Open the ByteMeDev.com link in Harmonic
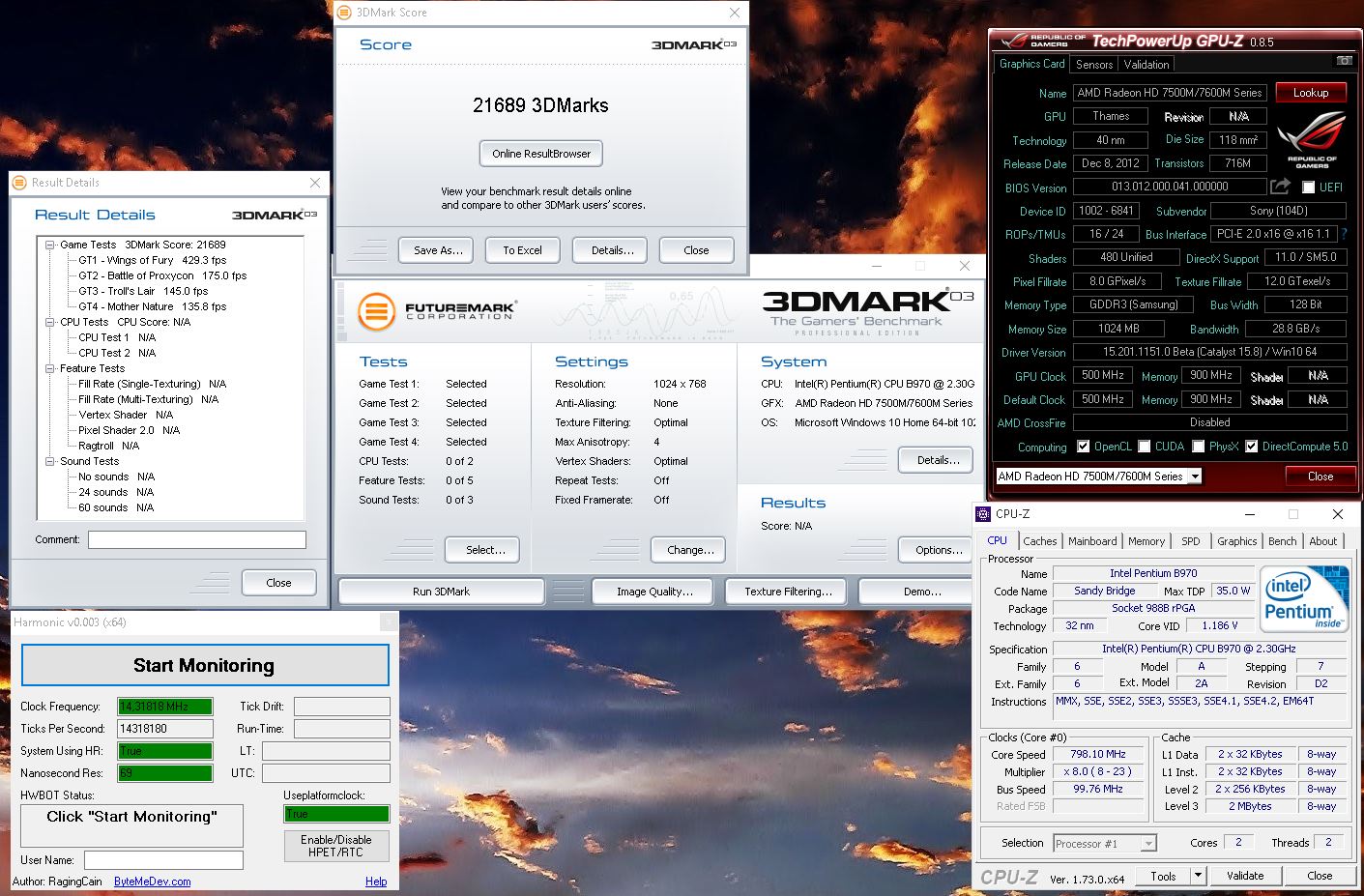 [x=152, y=882]
